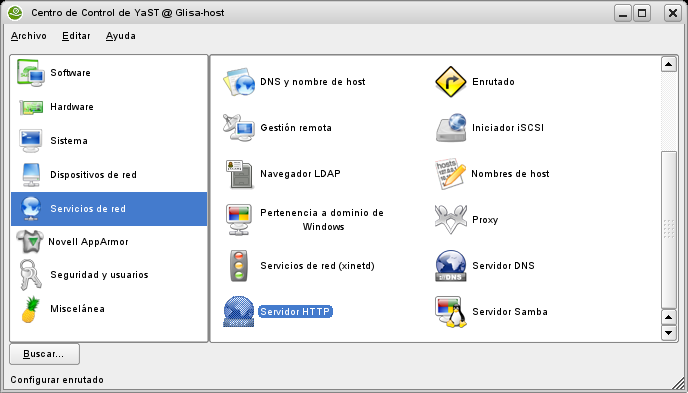This screenshot has width=688, height=393.
Task: Open the Gestión remota satellite icon
Action: coord(239,128)
